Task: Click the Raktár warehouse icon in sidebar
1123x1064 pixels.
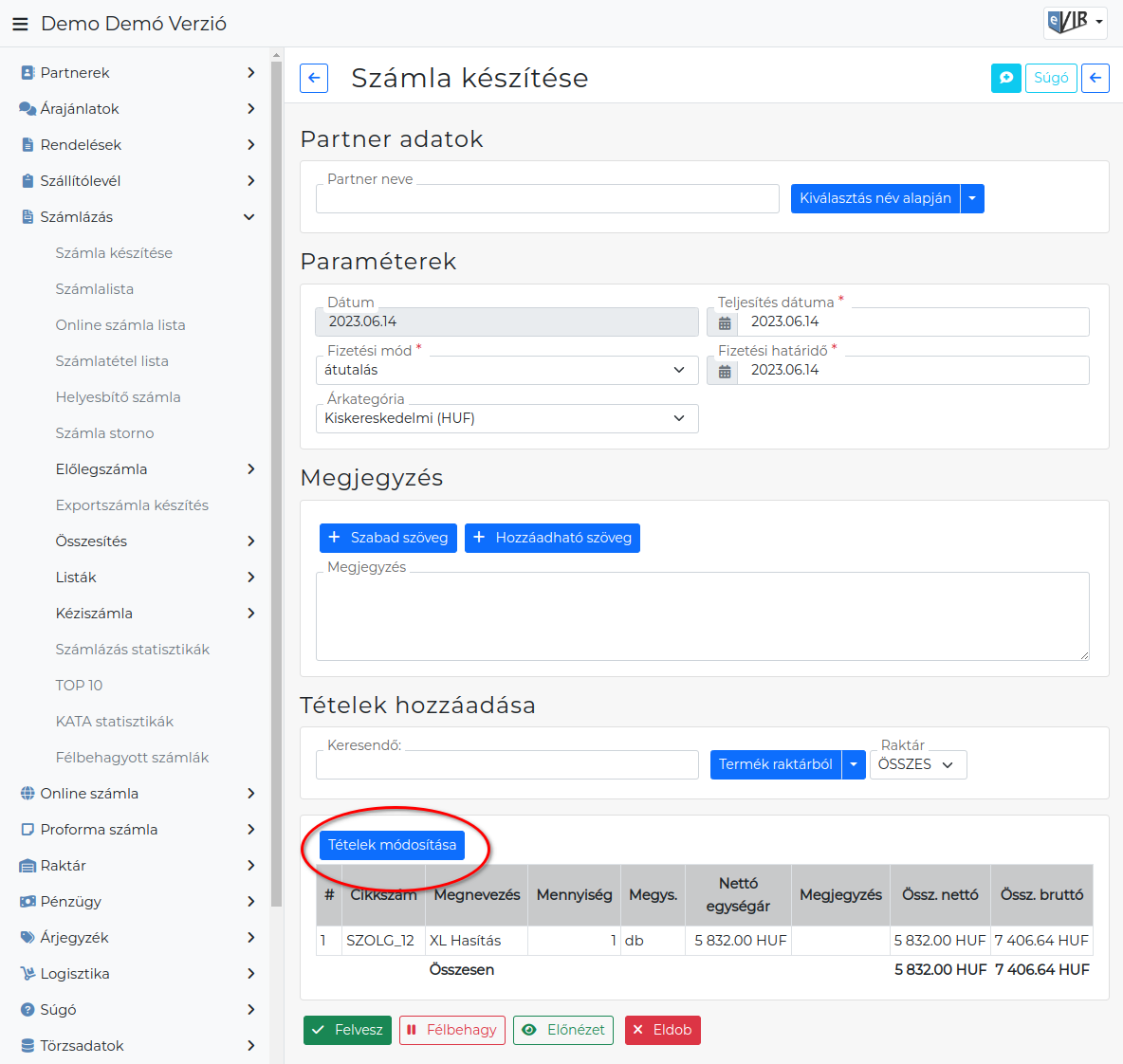Action: (x=28, y=866)
